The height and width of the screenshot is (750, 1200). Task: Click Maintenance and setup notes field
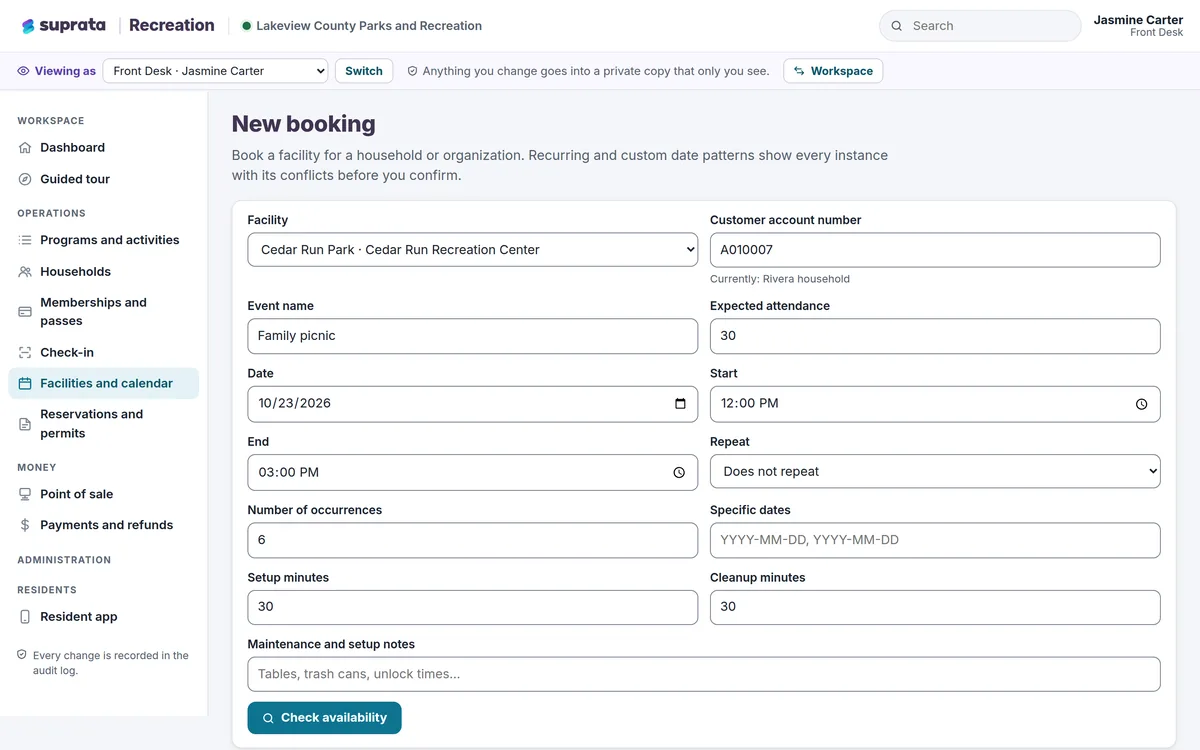tap(704, 674)
